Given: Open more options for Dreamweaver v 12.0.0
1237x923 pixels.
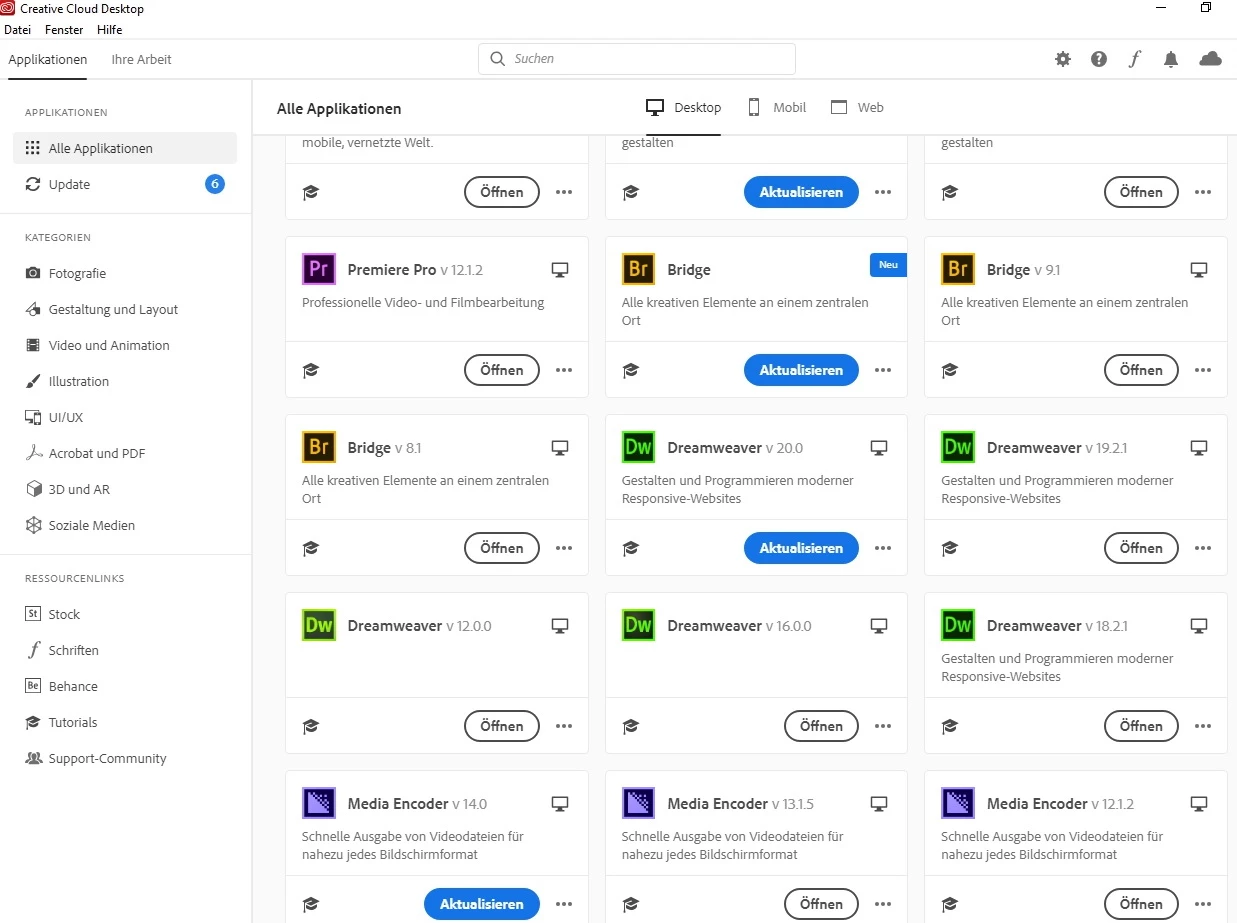Looking at the screenshot, I should (x=564, y=726).
